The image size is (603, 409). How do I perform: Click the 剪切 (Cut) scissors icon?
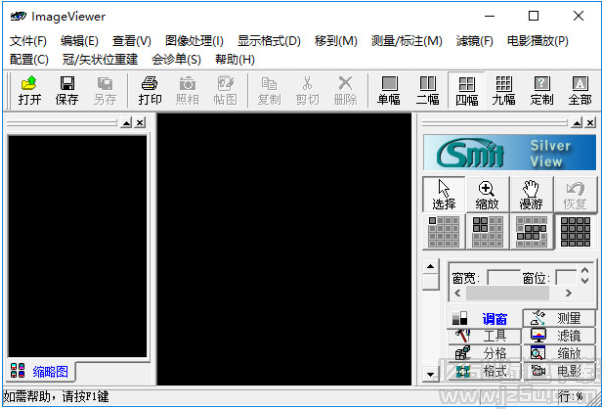[x=307, y=91]
